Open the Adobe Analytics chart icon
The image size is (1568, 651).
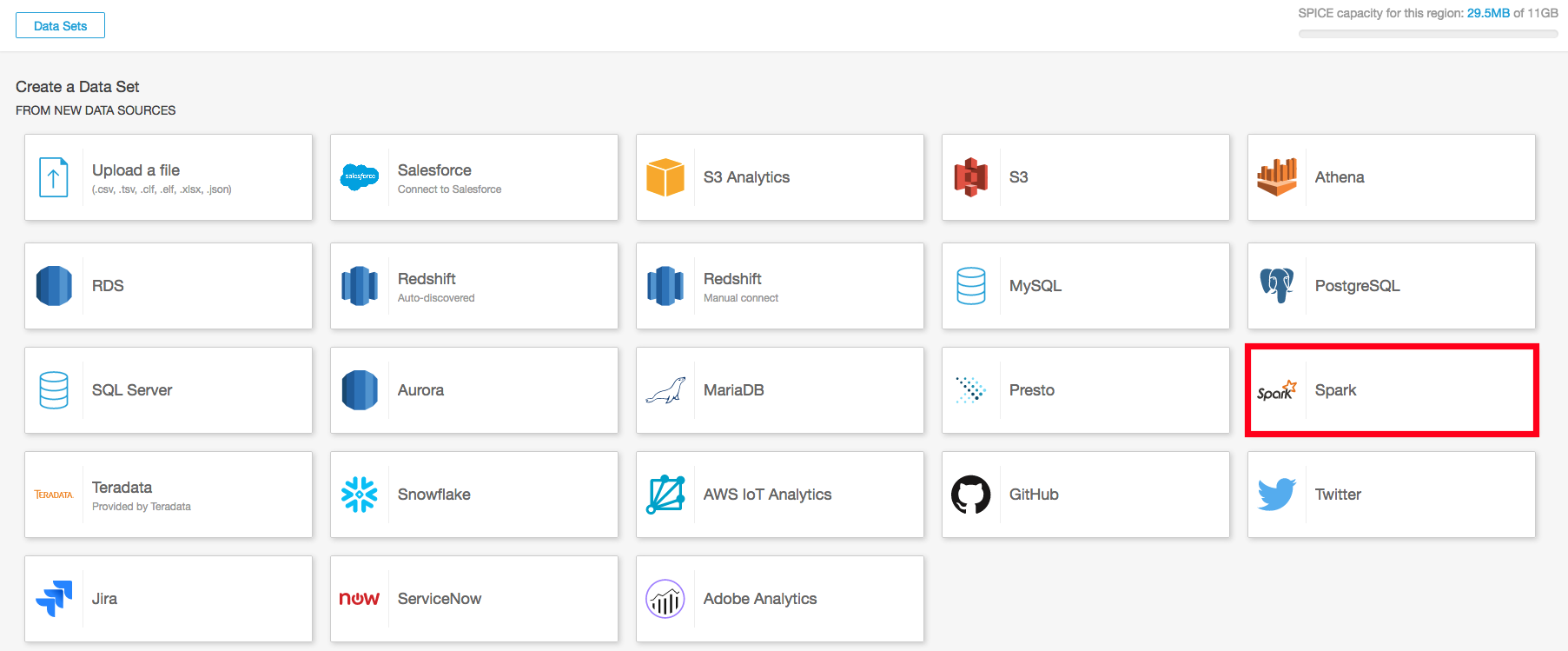pos(665,599)
